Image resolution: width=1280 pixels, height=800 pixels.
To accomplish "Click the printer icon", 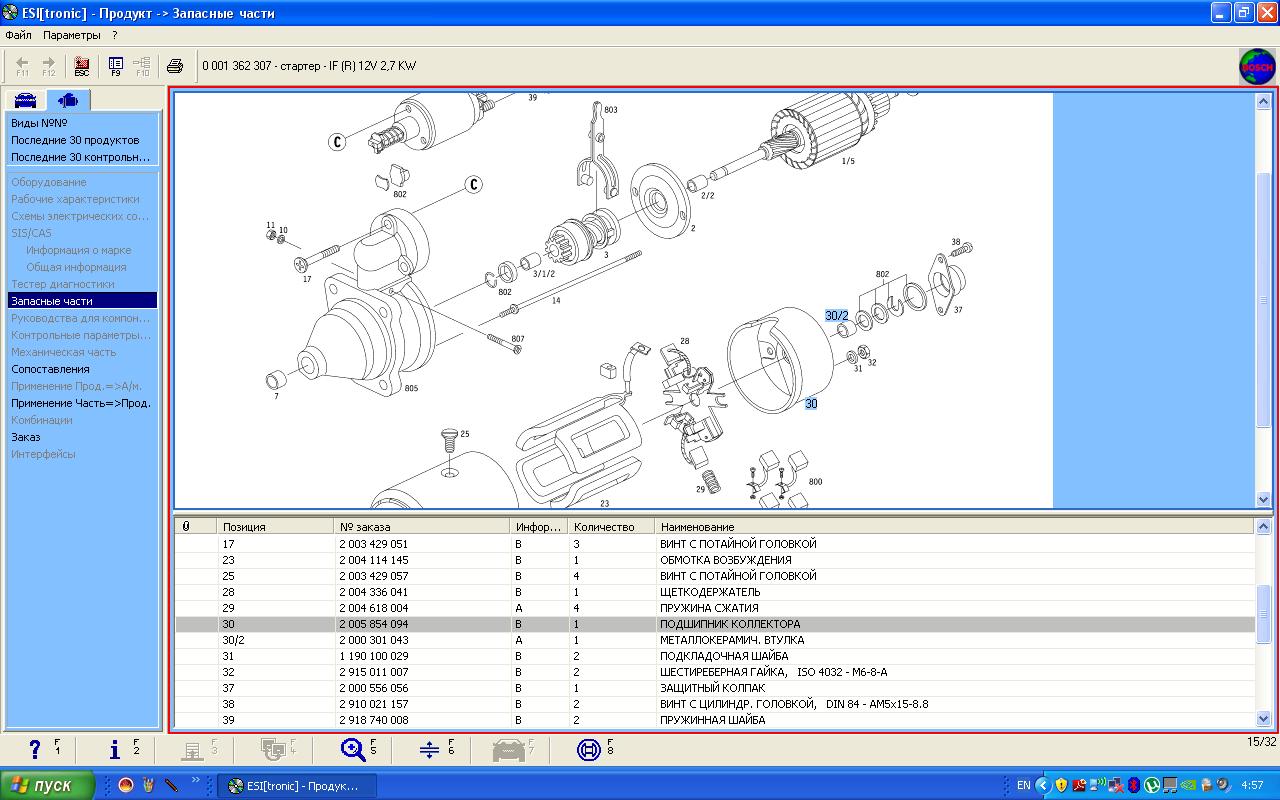I will click(175, 66).
